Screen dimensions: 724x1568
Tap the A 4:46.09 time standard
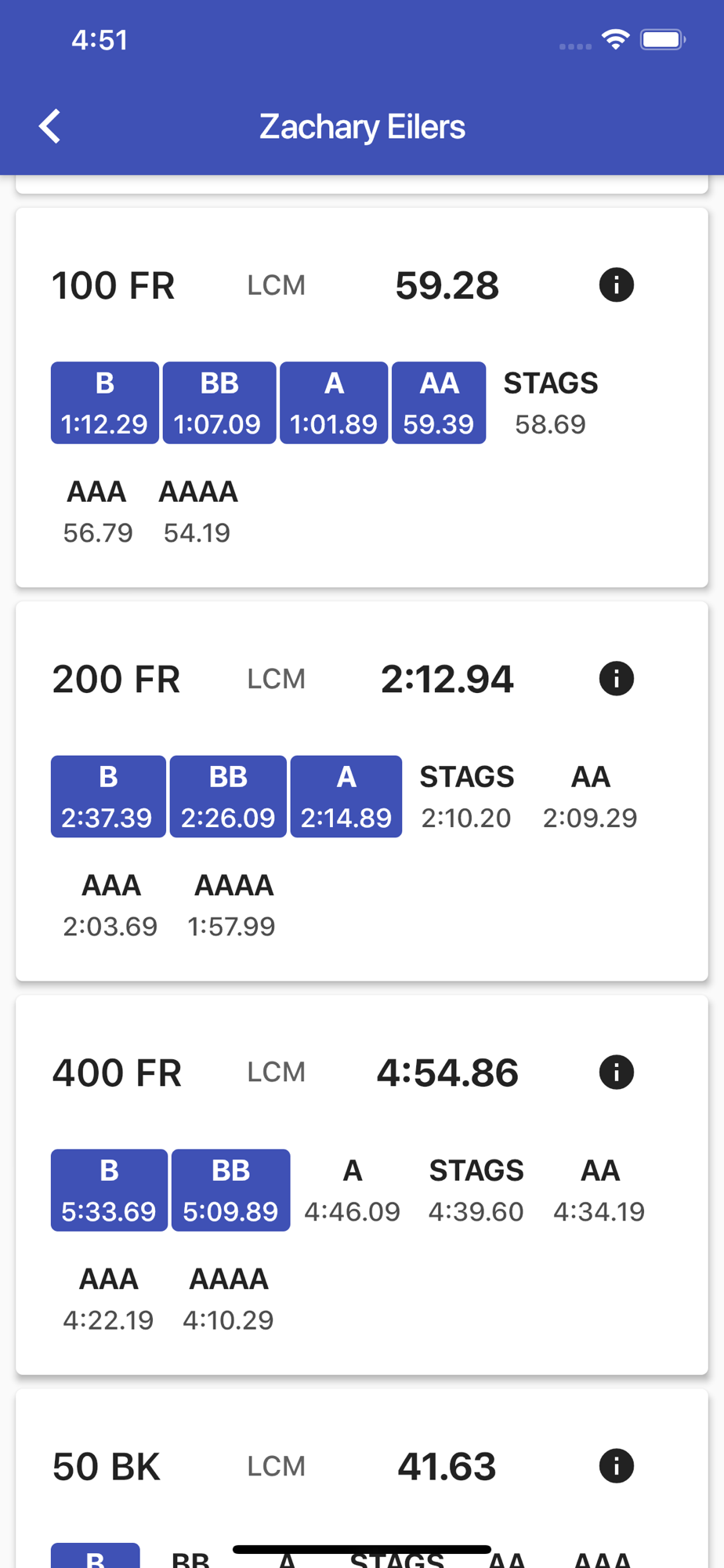pos(353,1190)
